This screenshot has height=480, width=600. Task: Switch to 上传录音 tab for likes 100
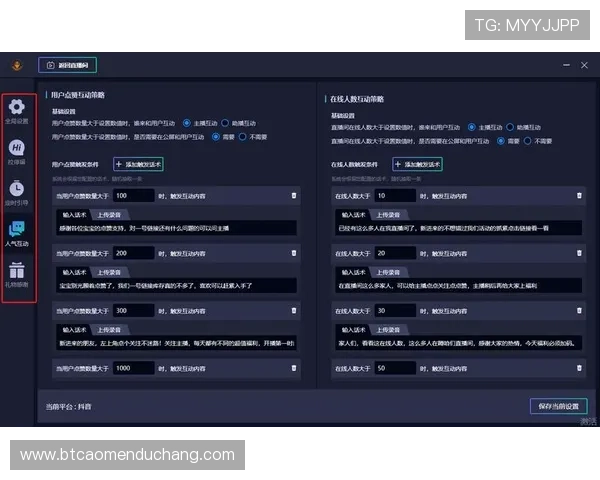(109, 215)
